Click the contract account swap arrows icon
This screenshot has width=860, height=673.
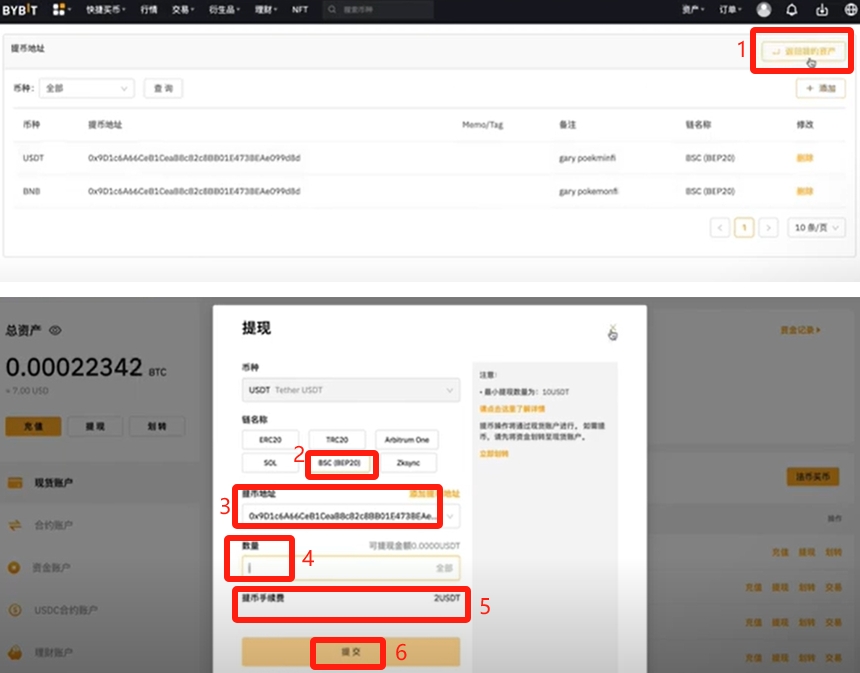tap(15, 525)
